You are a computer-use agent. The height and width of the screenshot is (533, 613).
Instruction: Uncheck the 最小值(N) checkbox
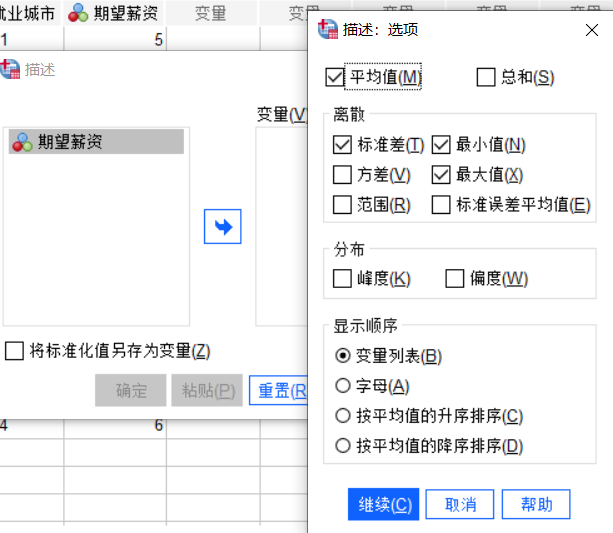tap(441, 144)
